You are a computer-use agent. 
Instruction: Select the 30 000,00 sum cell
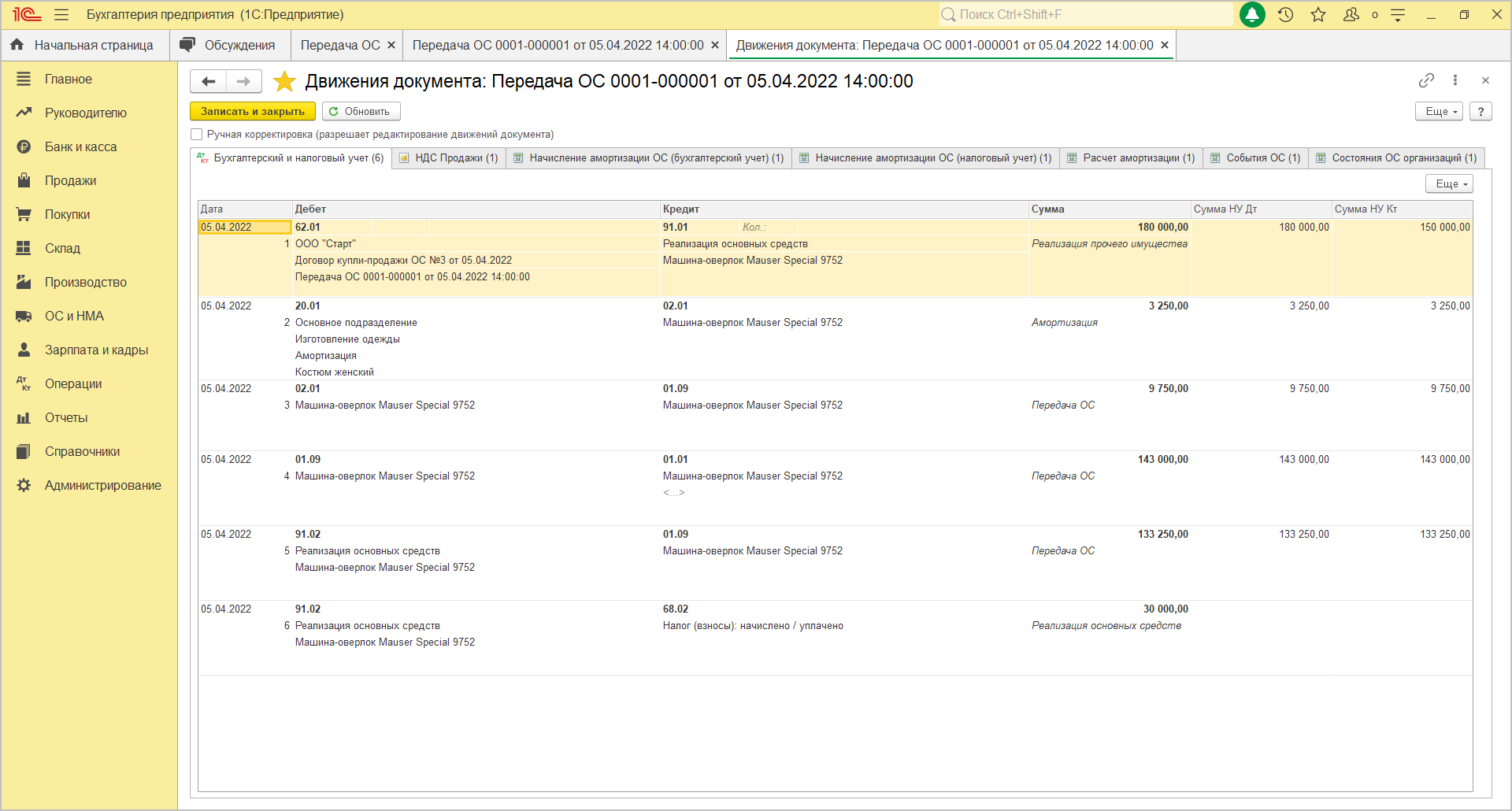(1110, 609)
